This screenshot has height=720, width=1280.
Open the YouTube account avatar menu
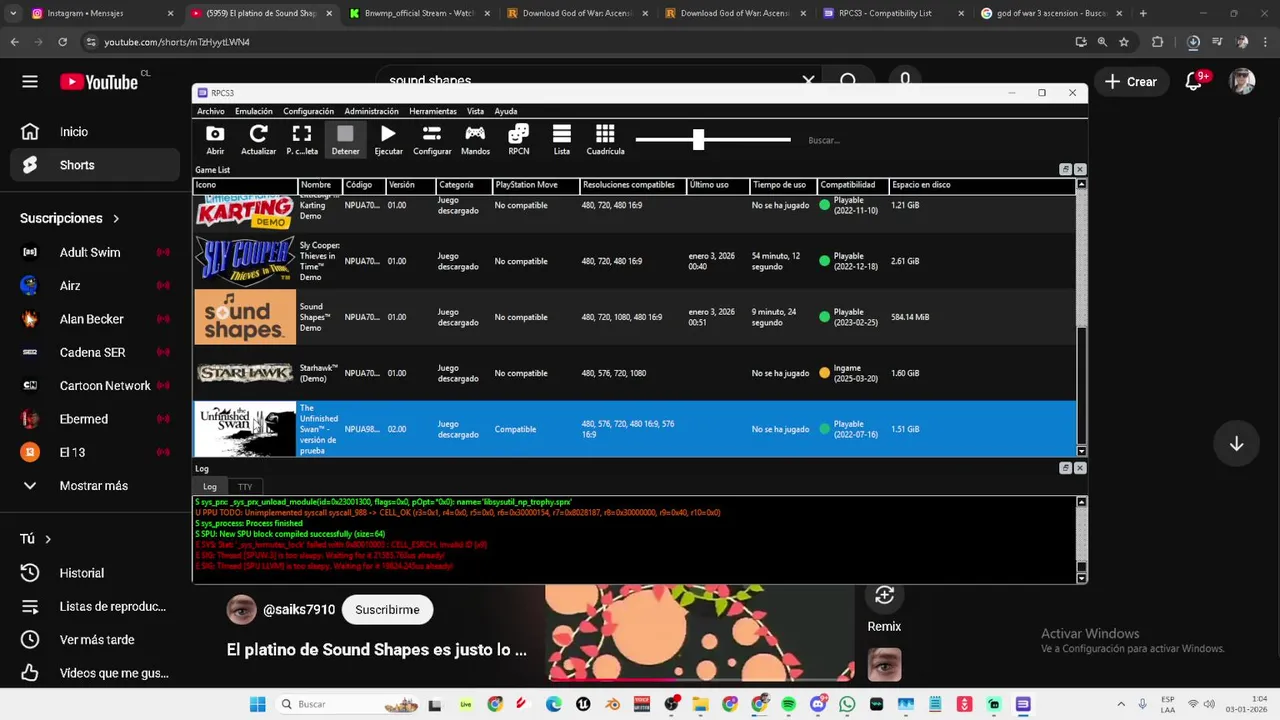click(1242, 82)
